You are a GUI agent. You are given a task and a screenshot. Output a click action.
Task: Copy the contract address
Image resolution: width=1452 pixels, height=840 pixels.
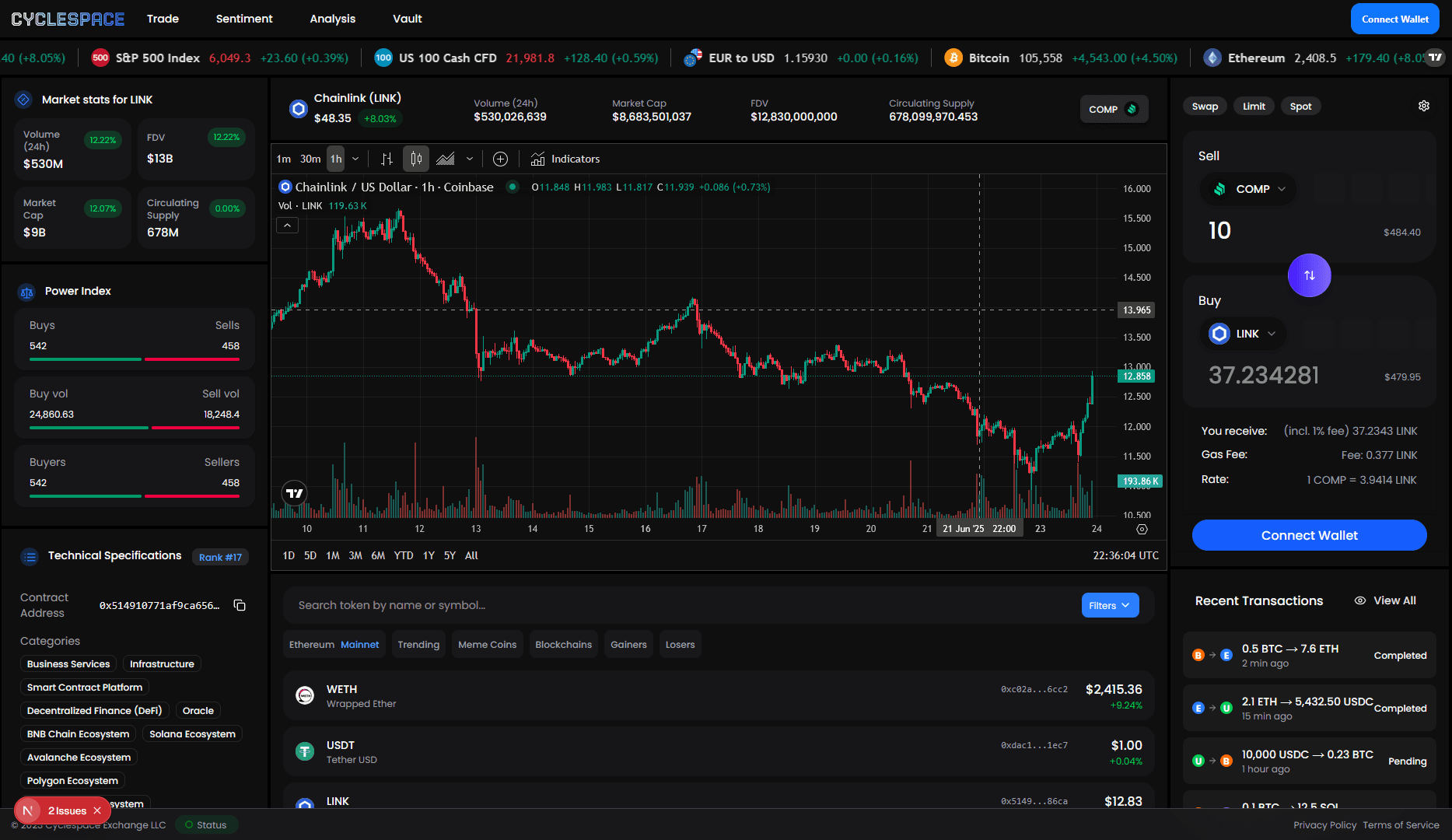point(240,605)
